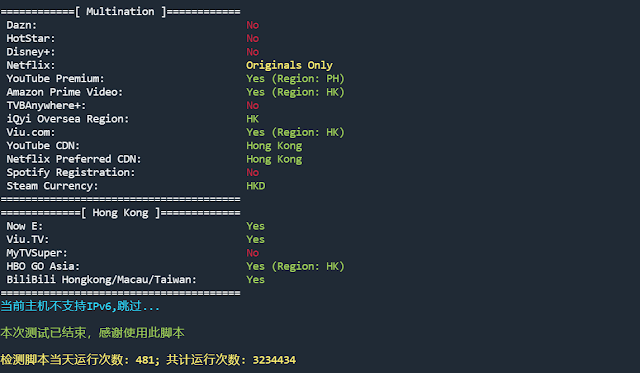
Task: Click Amazon Prime Video Region HK result
Action: pos(296,92)
